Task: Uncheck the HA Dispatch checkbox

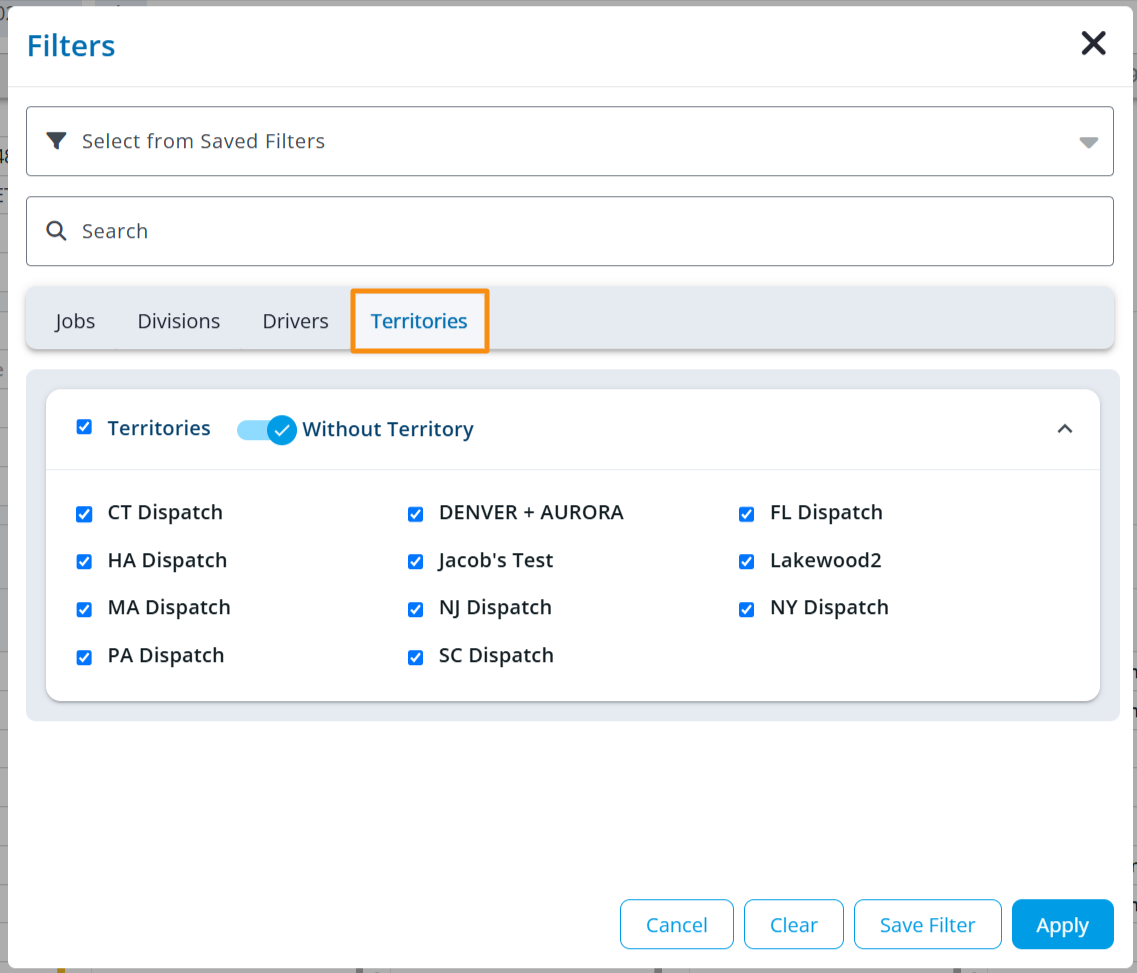Action: [84, 562]
